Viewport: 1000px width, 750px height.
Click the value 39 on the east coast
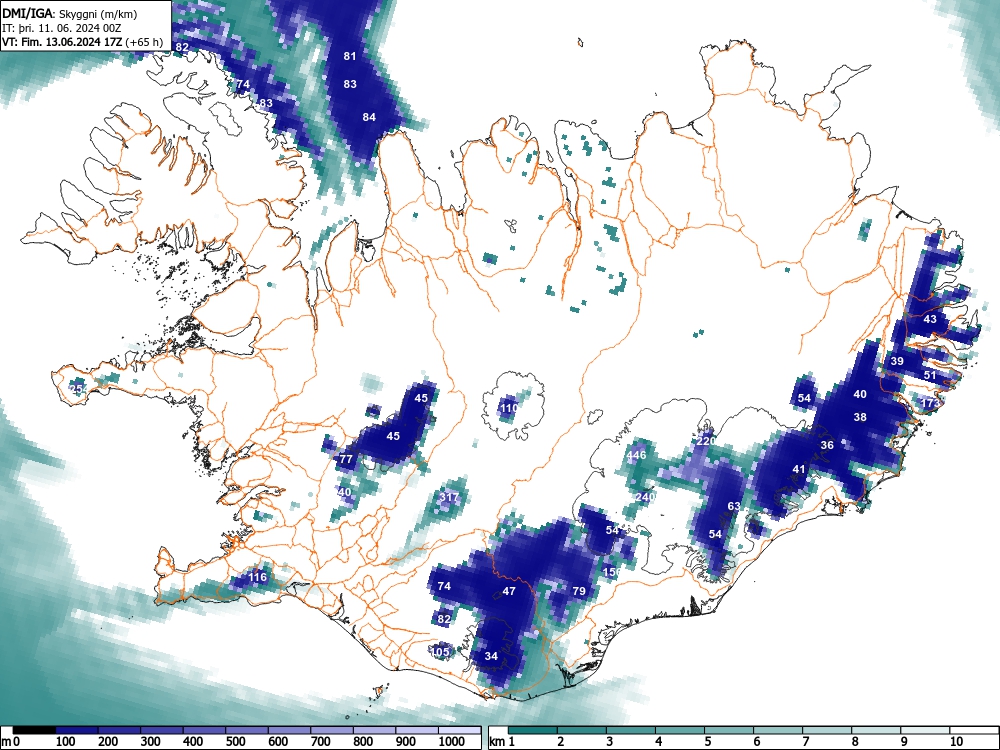point(897,360)
